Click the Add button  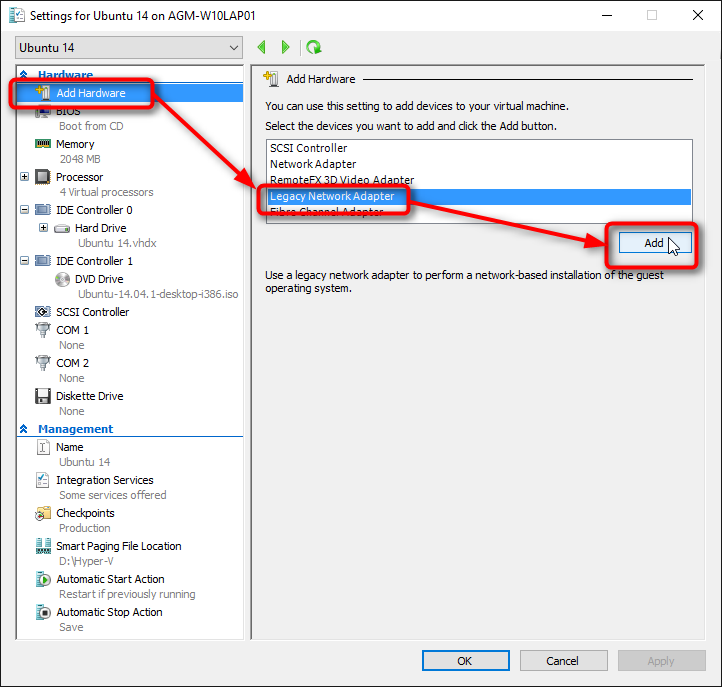(x=655, y=243)
